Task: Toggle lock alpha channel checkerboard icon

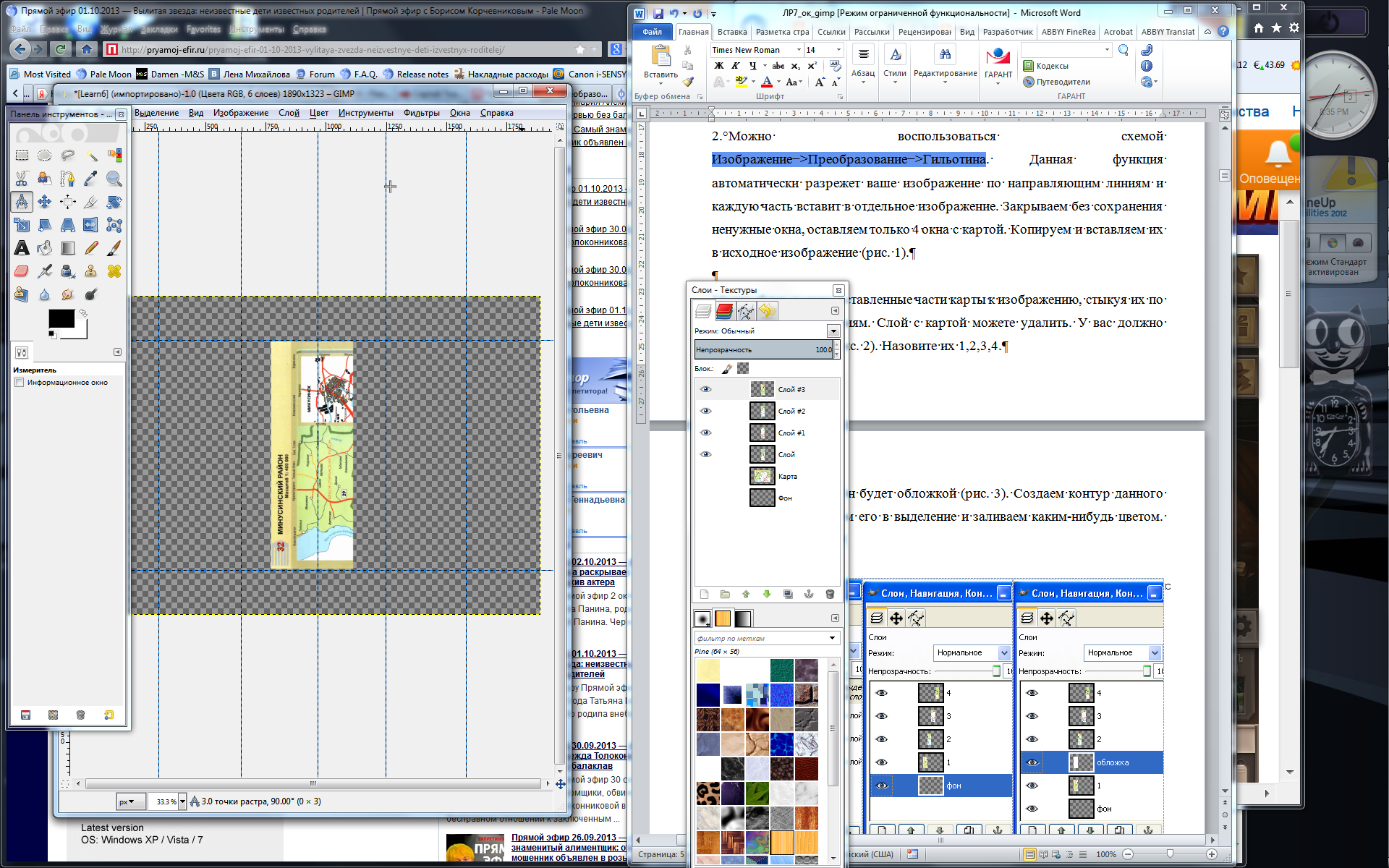Action: pyautogui.click(x=743, y=369)
